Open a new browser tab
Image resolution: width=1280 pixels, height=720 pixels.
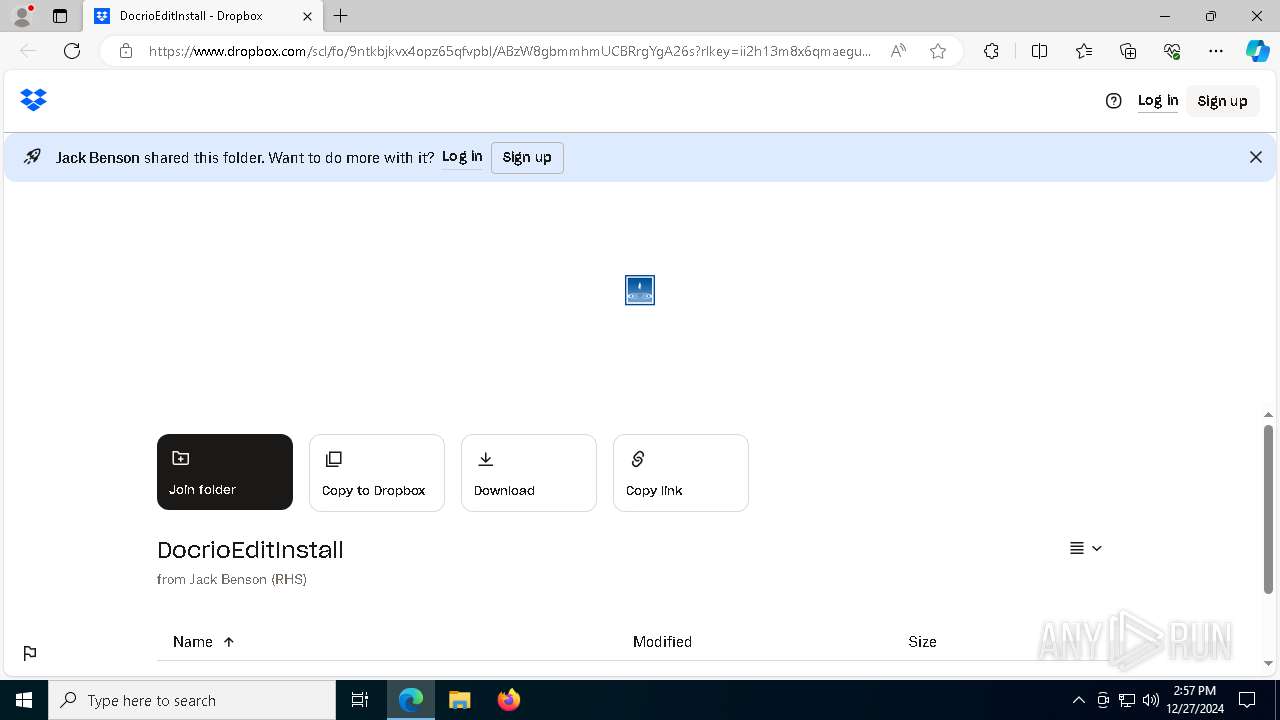tap(341, 16)
